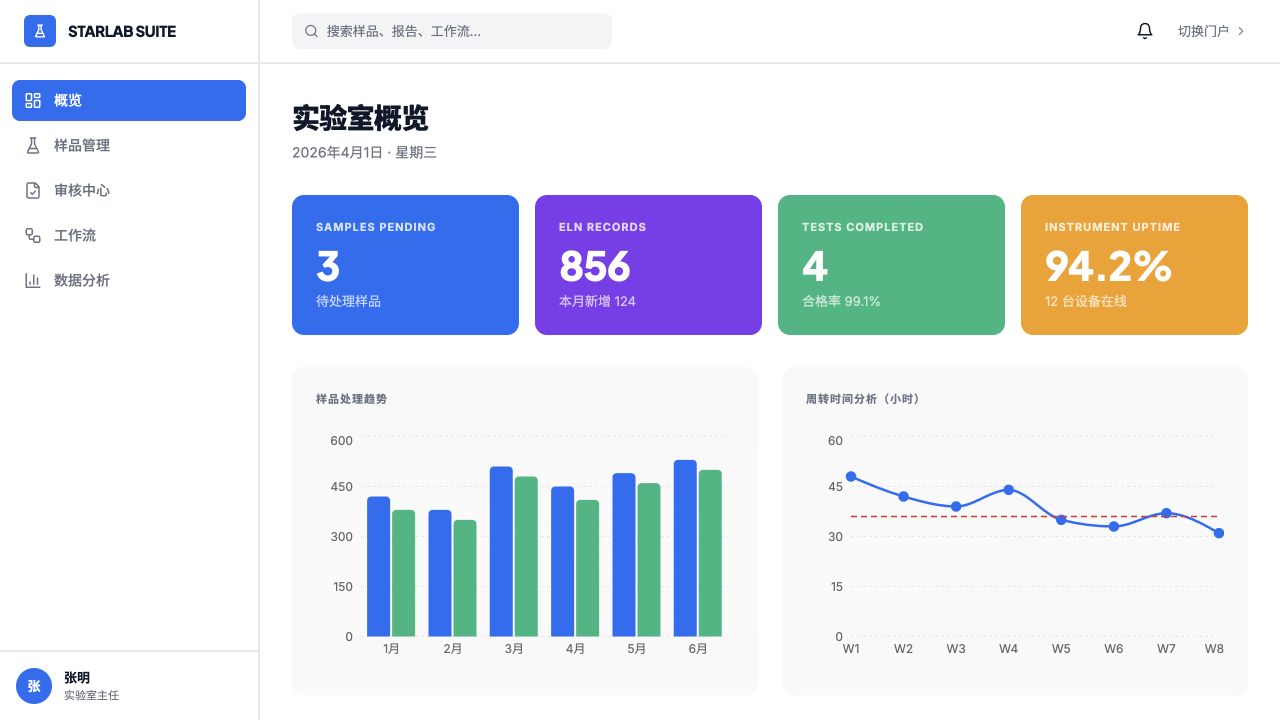Expand the 切换门户 chevron arrow
This screenshot has width=1280, height=720.
click(1241, 31)
